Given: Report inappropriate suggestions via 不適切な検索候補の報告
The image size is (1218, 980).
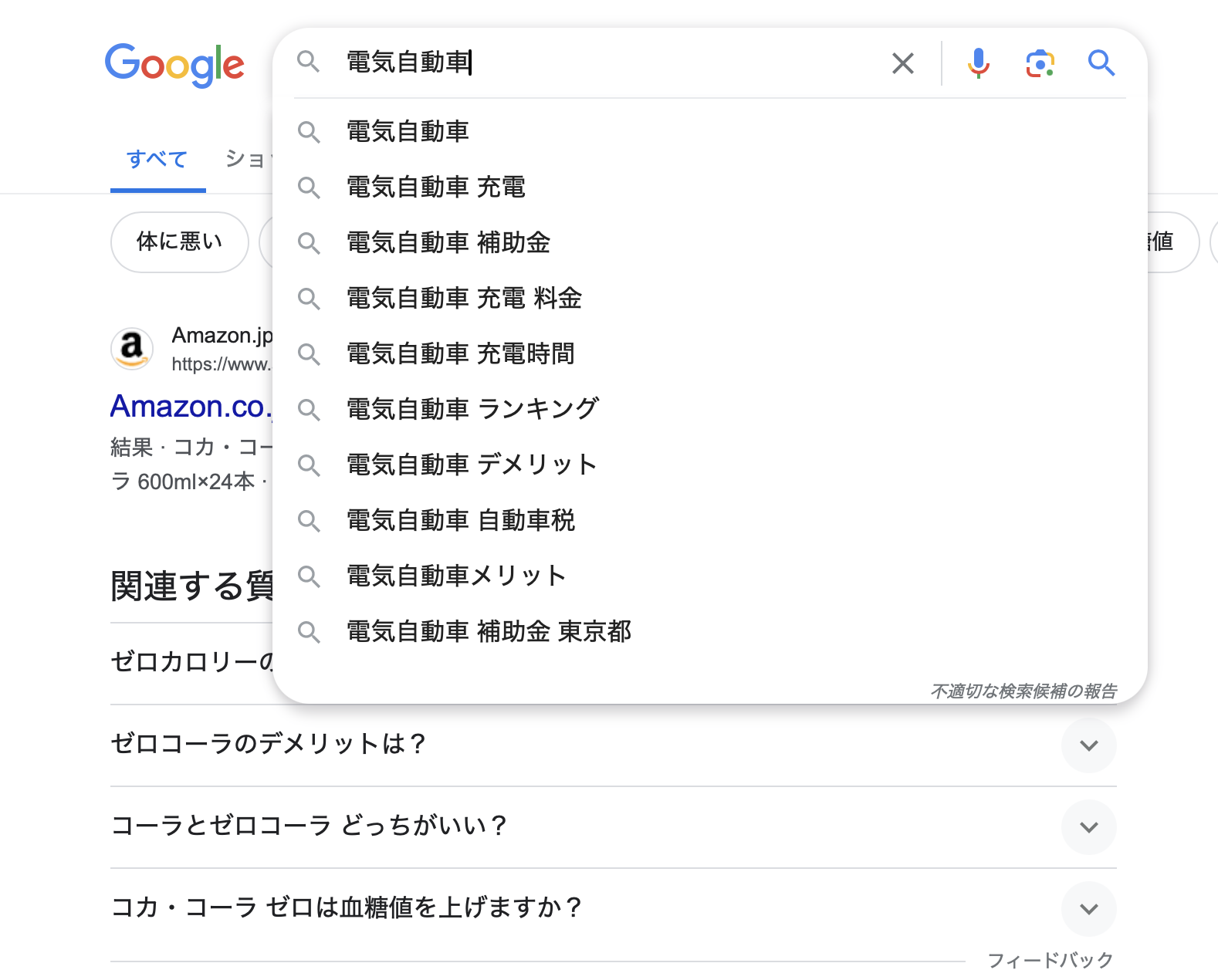Looking at the screenshot, I should tap(1025, 691).
